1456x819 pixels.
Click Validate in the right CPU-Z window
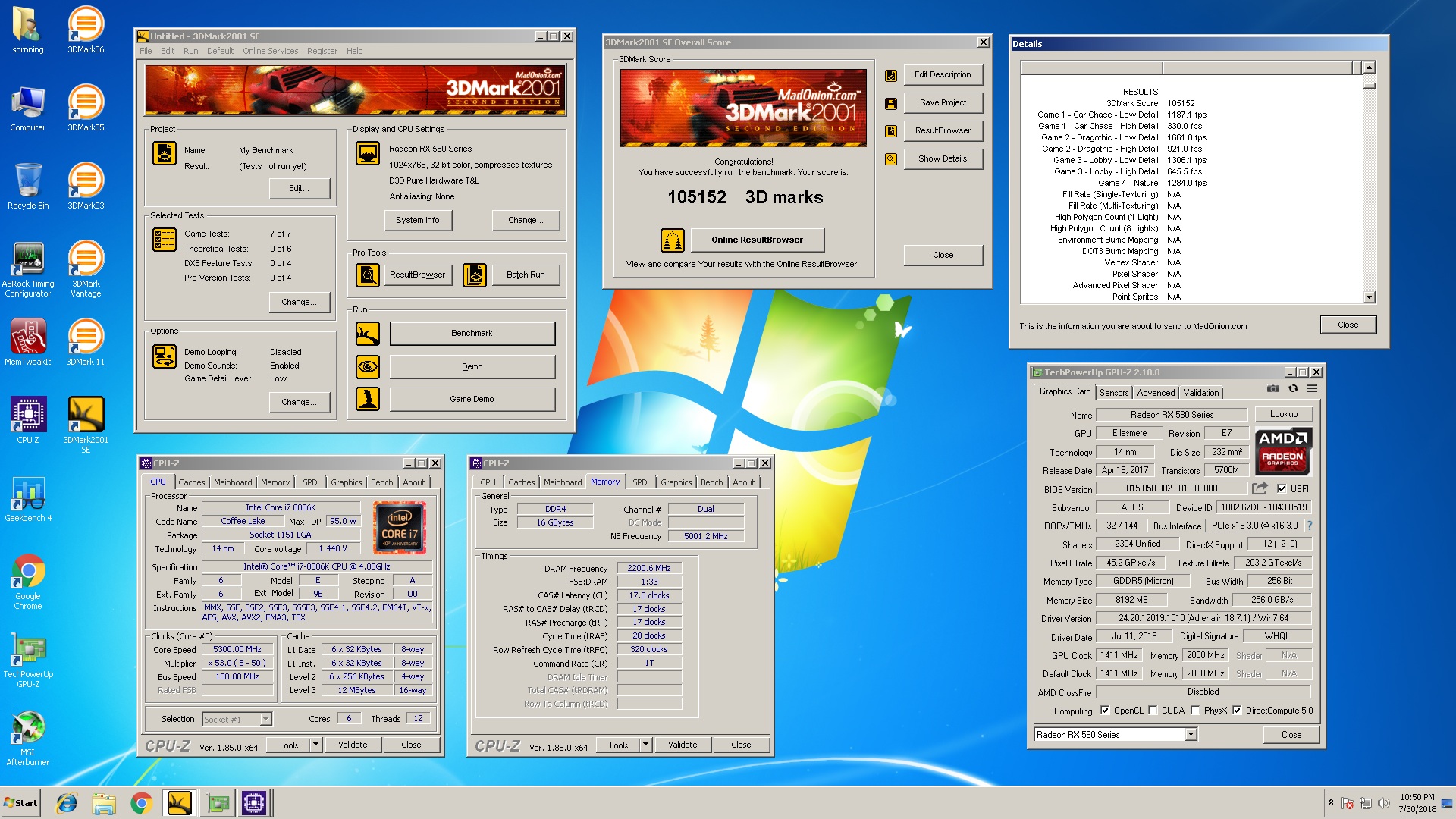682,745
